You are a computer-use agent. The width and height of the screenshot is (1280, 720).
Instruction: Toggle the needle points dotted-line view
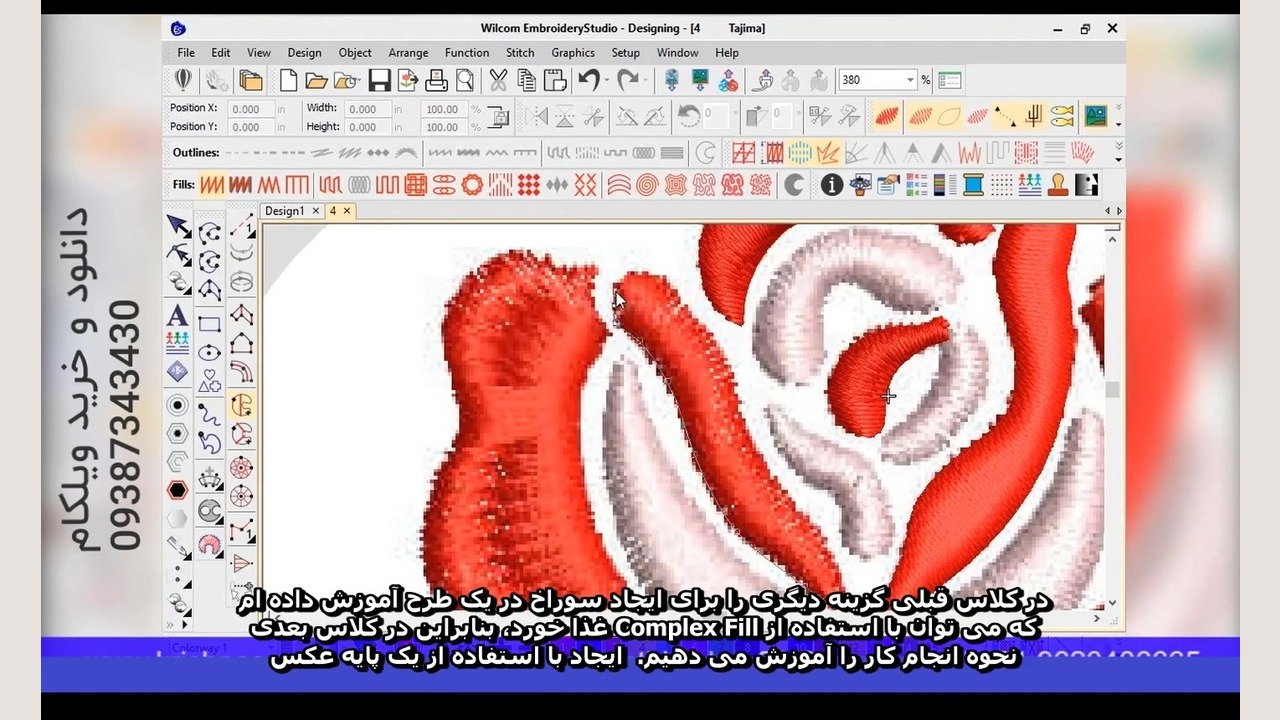coord(1005,116)
